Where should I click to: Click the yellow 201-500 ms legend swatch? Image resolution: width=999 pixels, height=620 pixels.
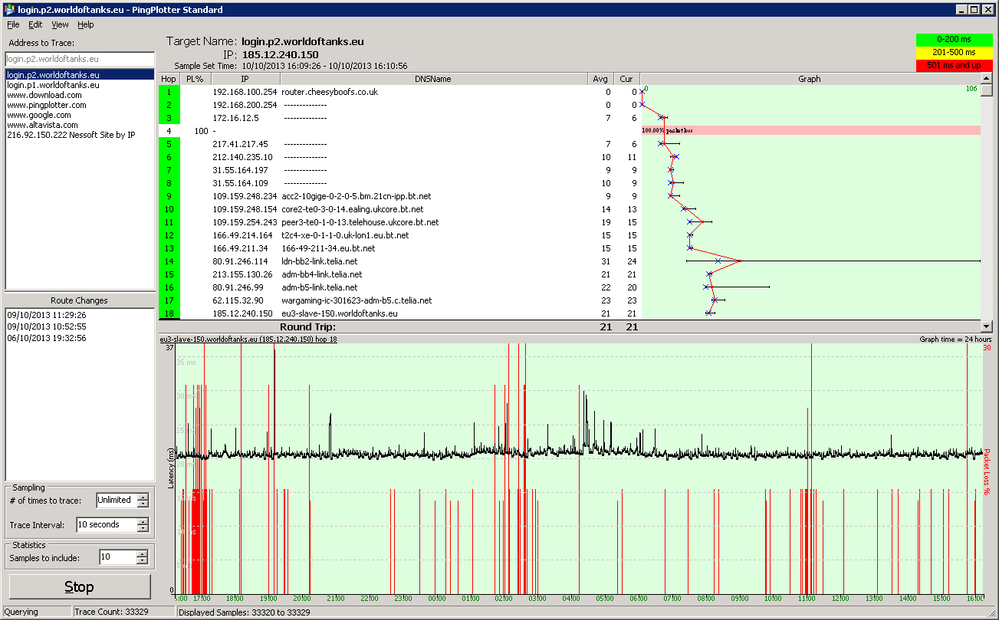[954, 52]
